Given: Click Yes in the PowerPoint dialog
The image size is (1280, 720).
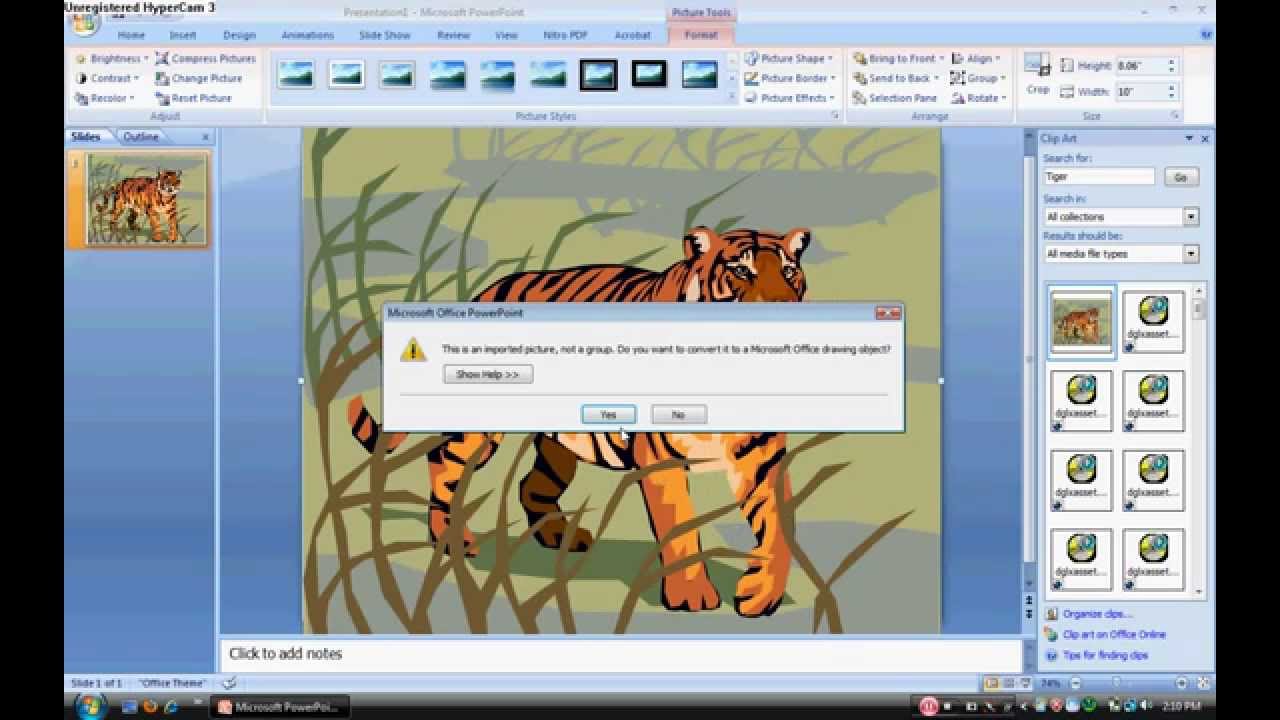Looking at the screenshot, I should 608,414.
